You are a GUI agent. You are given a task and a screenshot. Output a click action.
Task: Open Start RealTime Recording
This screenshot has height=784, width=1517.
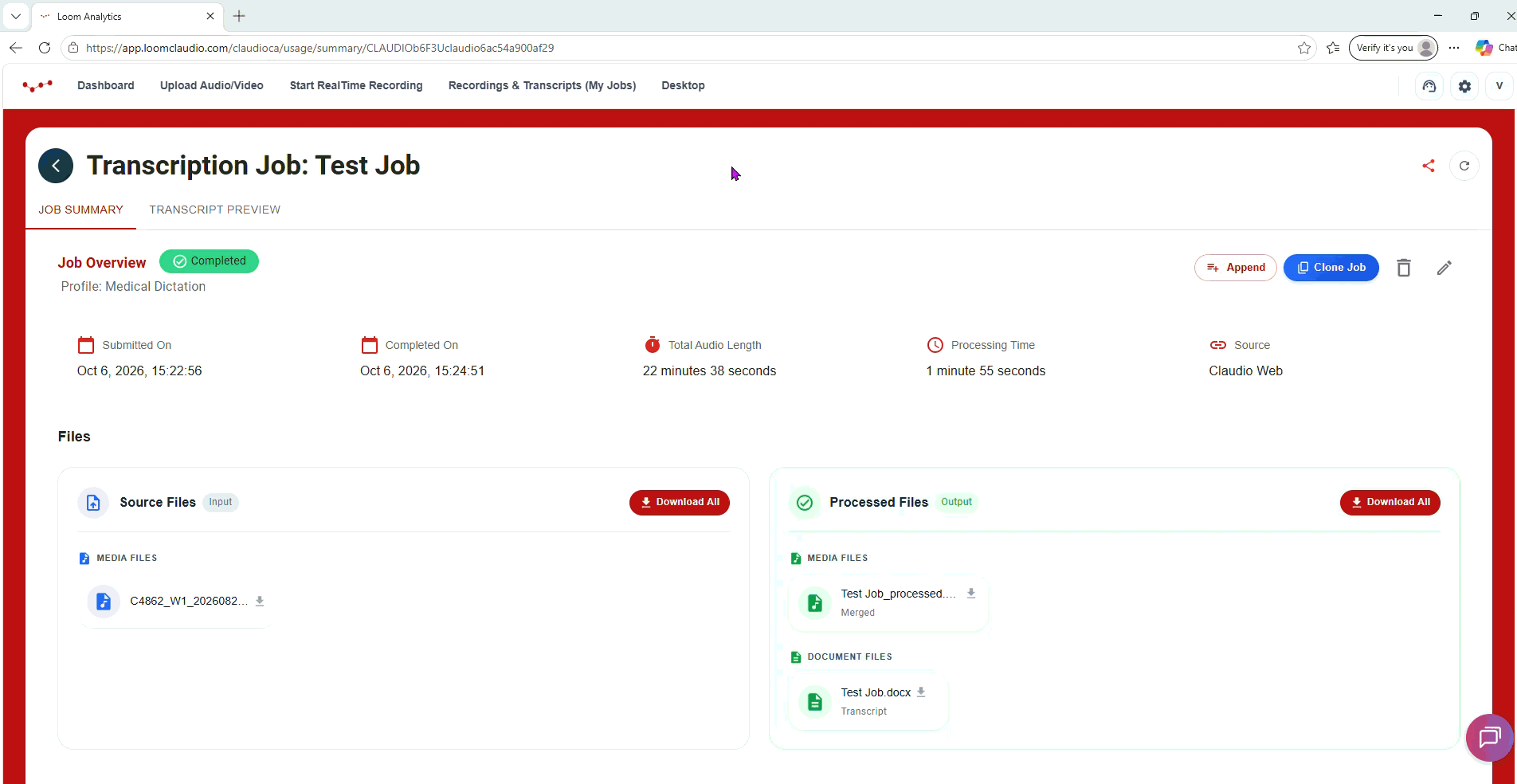[356, 85]
